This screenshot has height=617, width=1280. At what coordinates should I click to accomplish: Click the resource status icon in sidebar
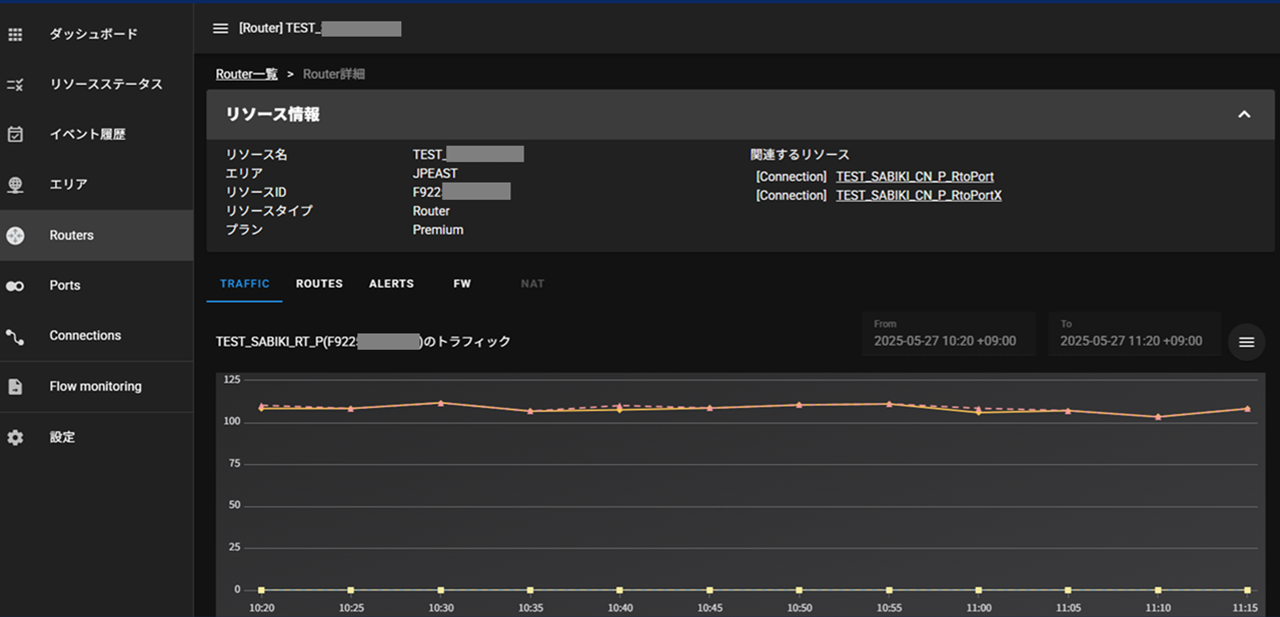point(15,85)
